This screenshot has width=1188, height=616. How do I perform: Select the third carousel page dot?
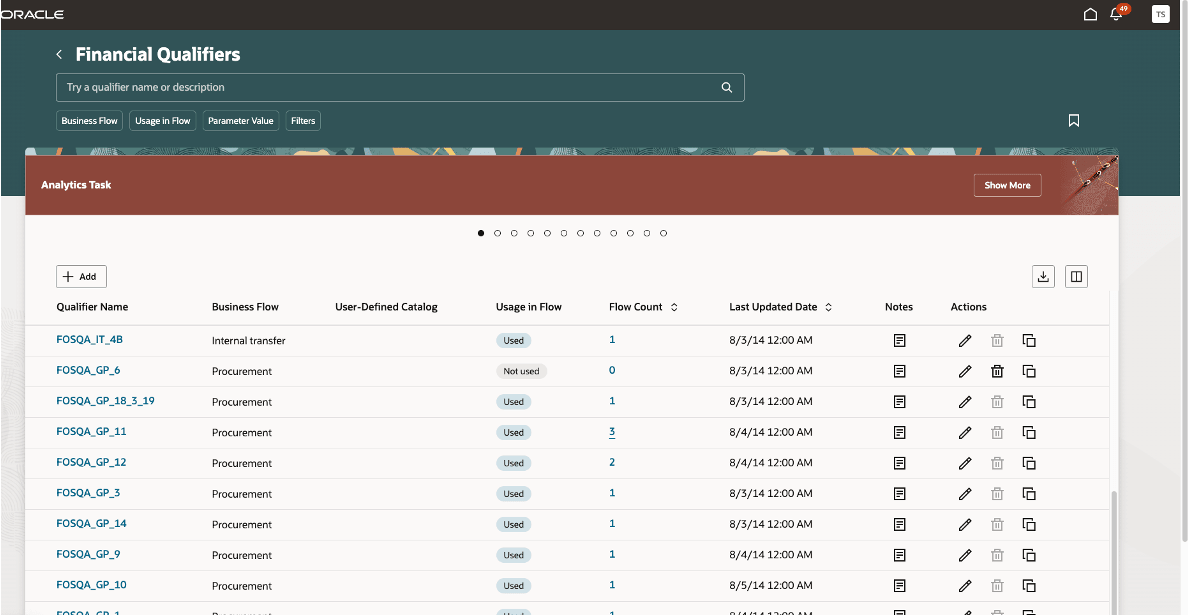point(514,233)
